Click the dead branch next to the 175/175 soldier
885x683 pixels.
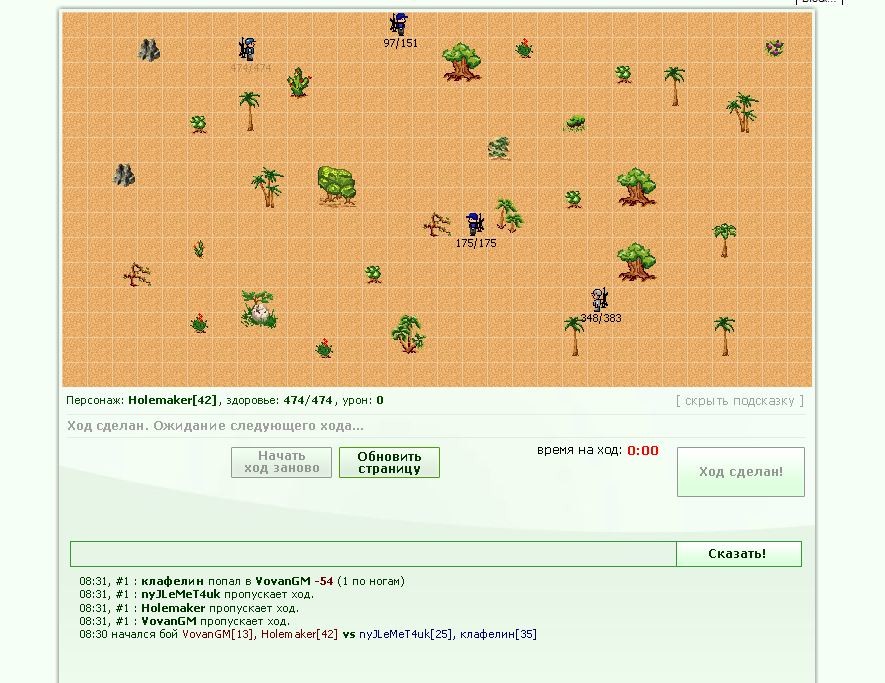[x=437, y=224]
